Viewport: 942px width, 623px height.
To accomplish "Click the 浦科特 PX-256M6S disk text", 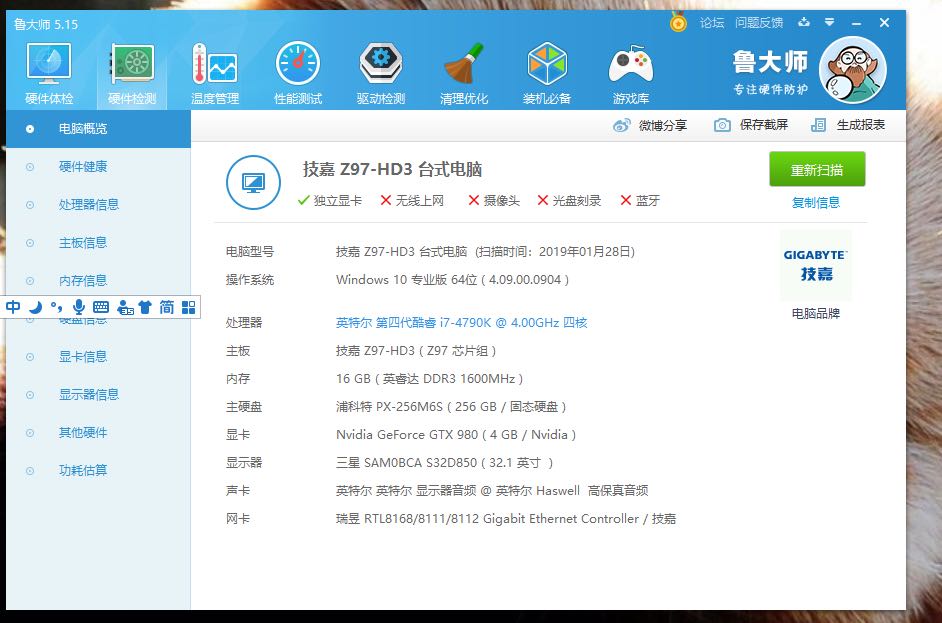I will [x=451, y=407].
